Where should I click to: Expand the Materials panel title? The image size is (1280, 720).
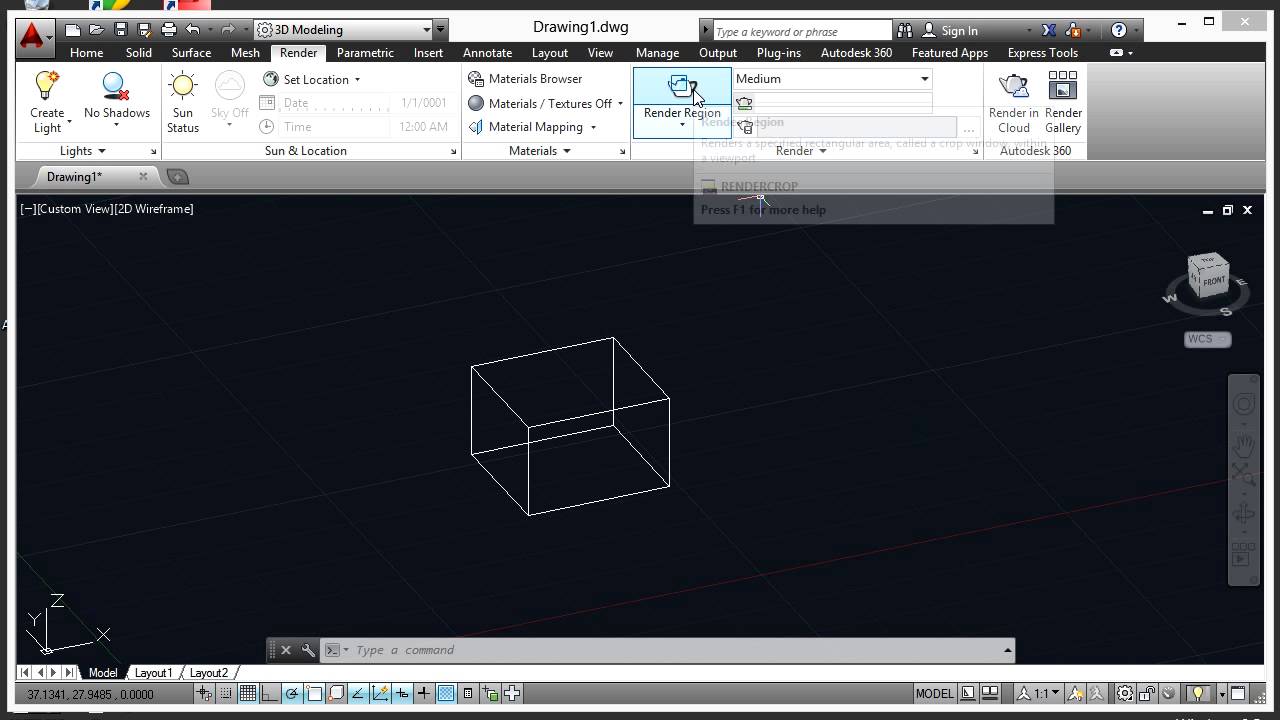tap(540, 151)
